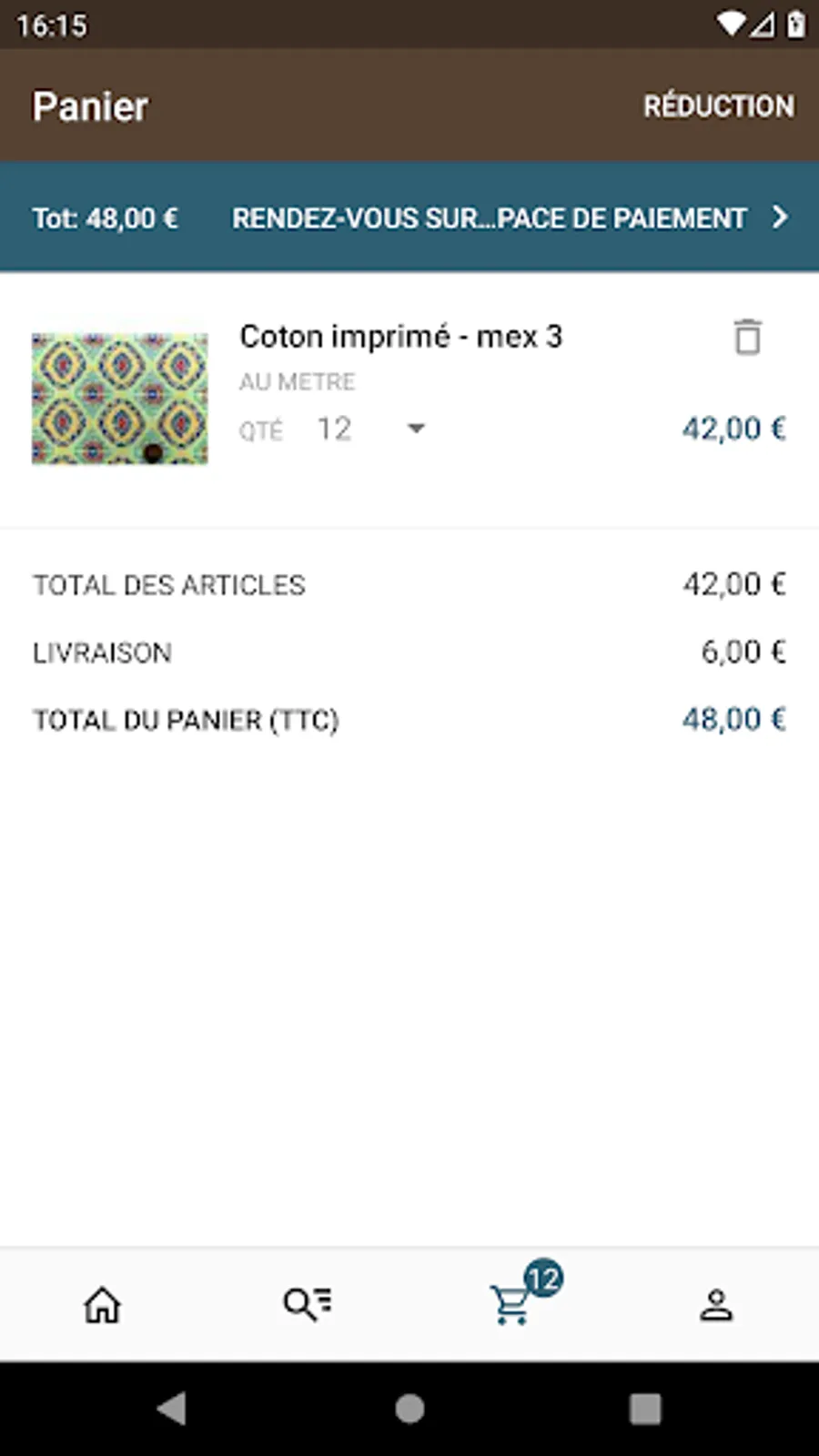Open the Coton imprimé fabric thumbnail
The image size is (819, 1456).
120,399
